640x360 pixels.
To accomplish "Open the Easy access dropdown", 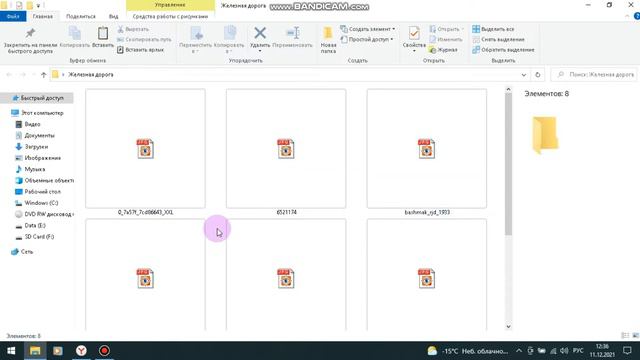I will point(367,40).
